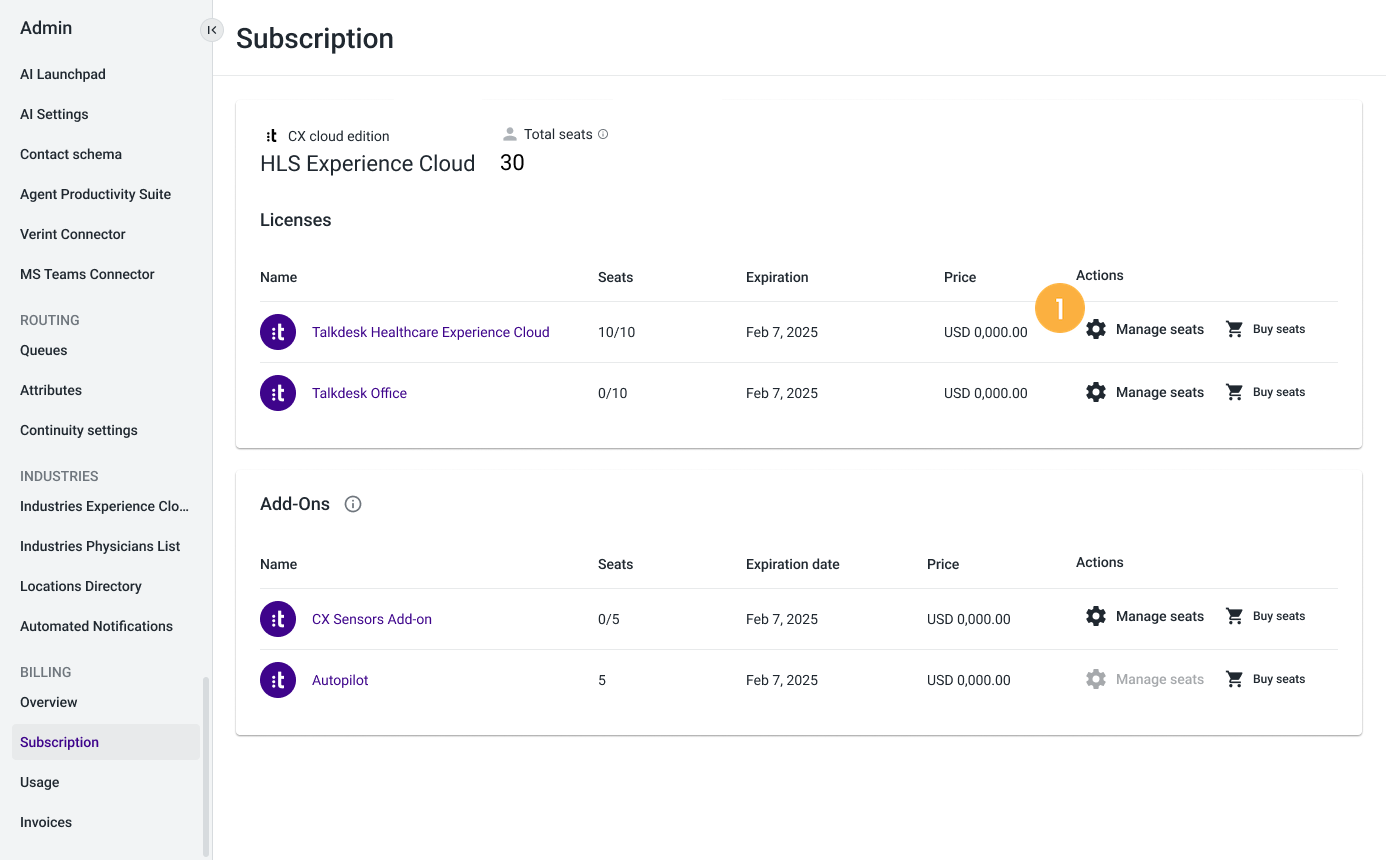The image size is (1386, 860).
Task: Click the Autopilot logo icon
Action: tap(278, 680)
